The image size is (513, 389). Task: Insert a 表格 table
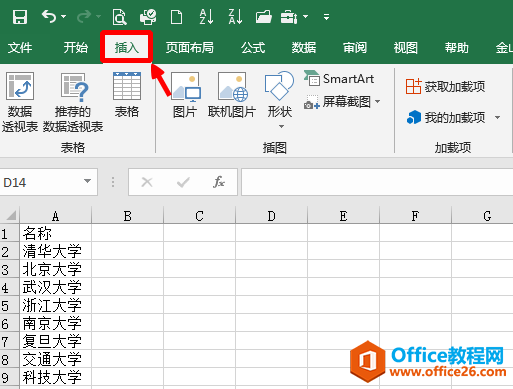point(127,95)
